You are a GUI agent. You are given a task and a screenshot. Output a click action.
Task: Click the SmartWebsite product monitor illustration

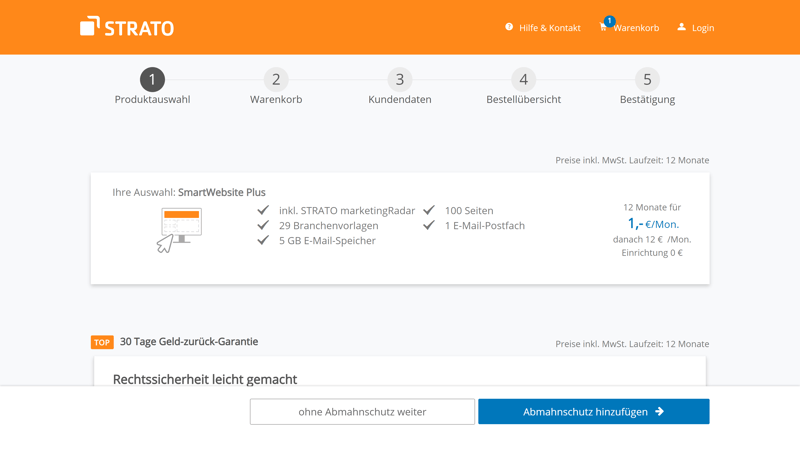180,229
